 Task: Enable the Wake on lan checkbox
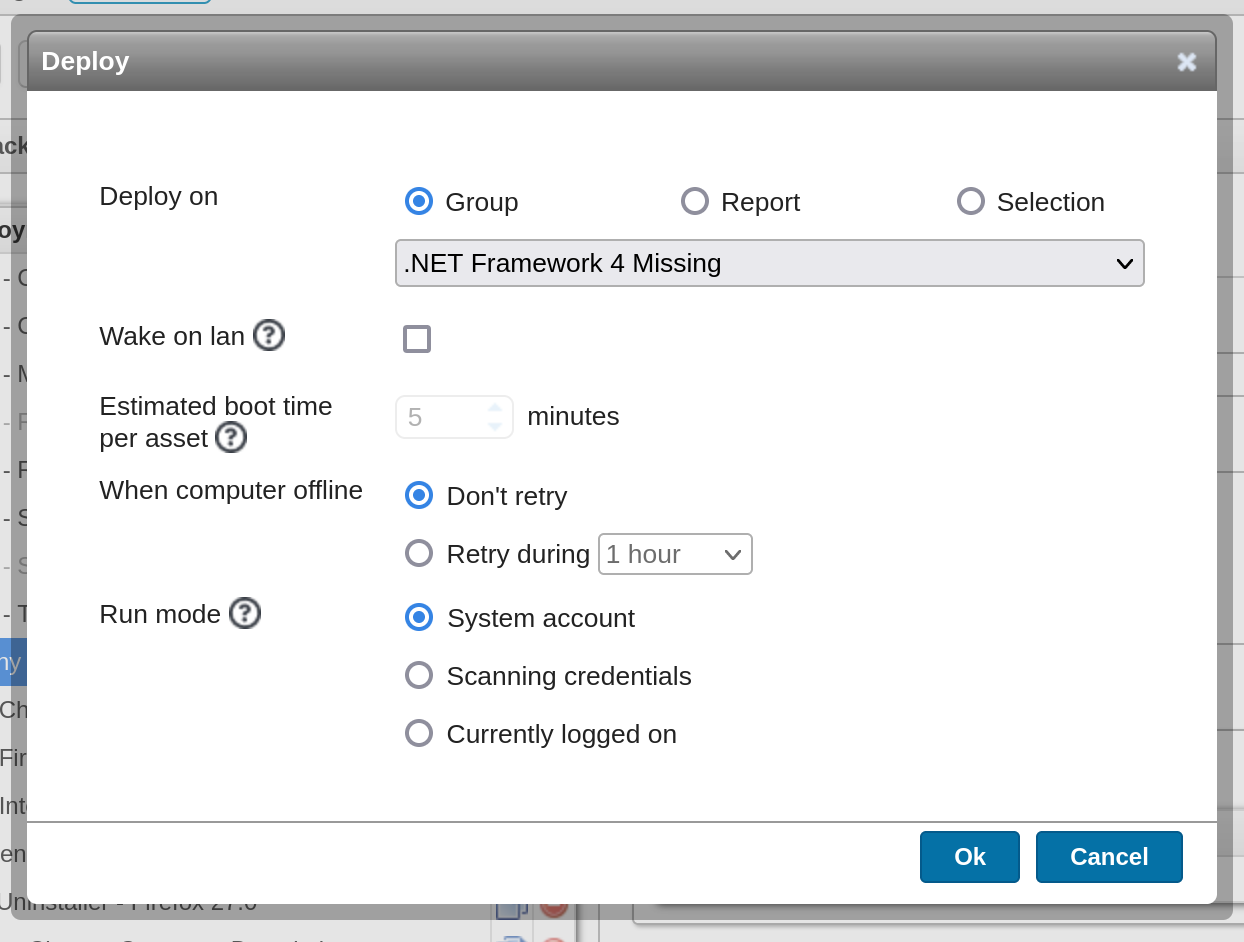point(417,339)
